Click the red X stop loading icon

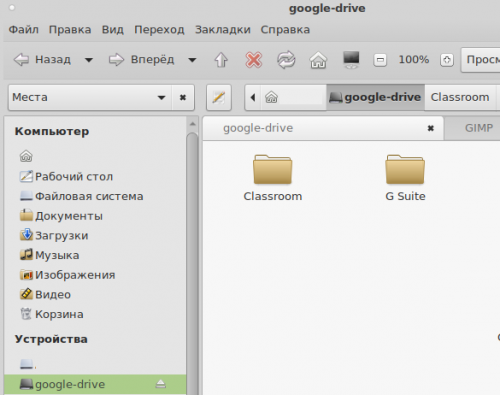pos(254,60)
